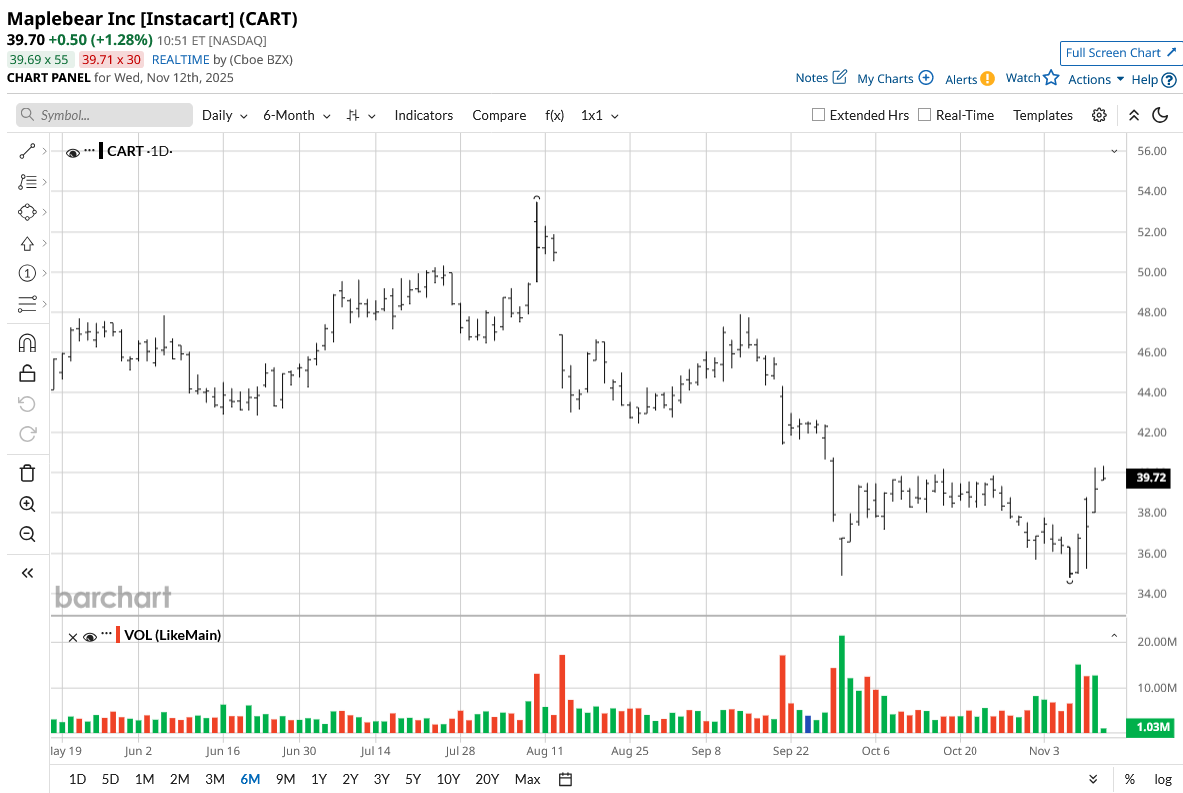Select the trend line drawing tool
The height and width of the screenshot is (793, 1183).
click(27, 152)
